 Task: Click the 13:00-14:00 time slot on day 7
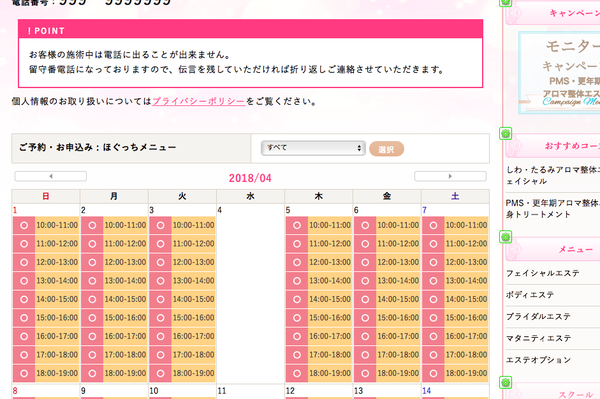(466, 281)
